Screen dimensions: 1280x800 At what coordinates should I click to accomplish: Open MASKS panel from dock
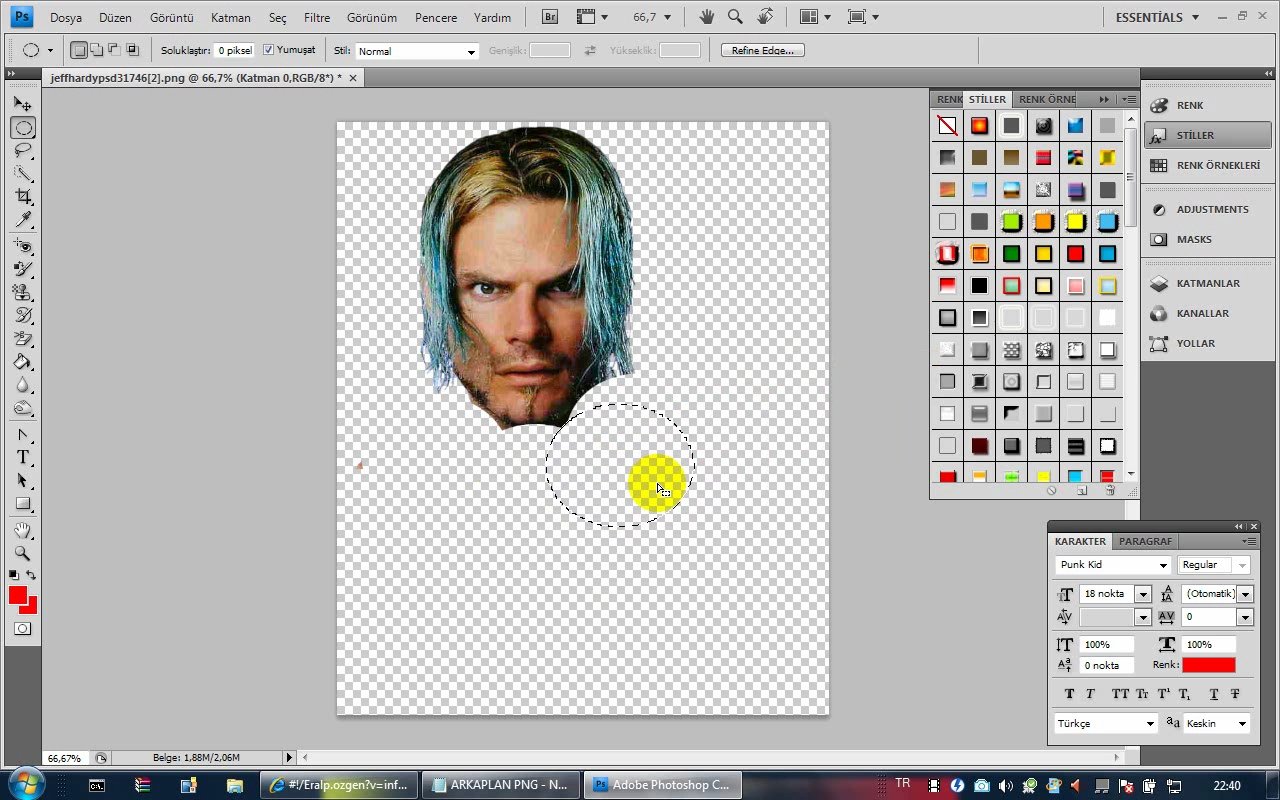1194,239
